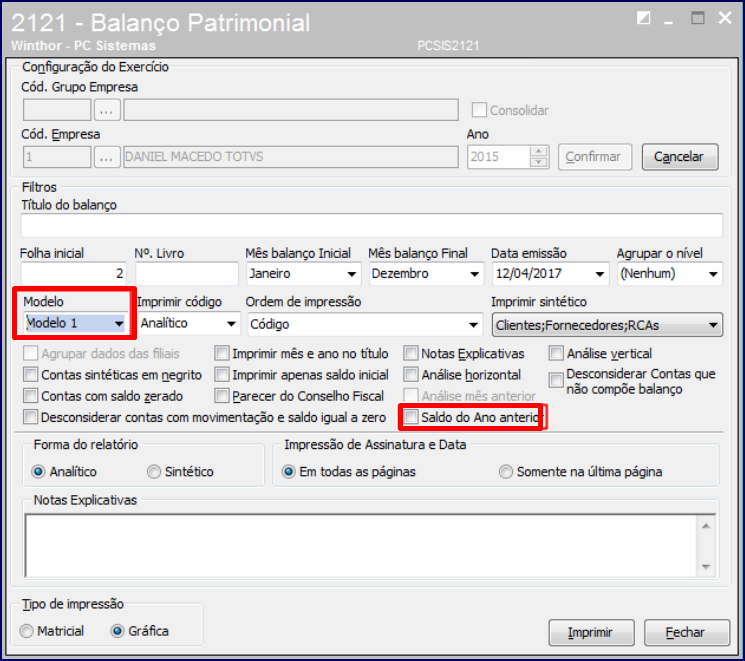
Task: Decrease the Ano value with down arrow
Action: coord(538,162)
